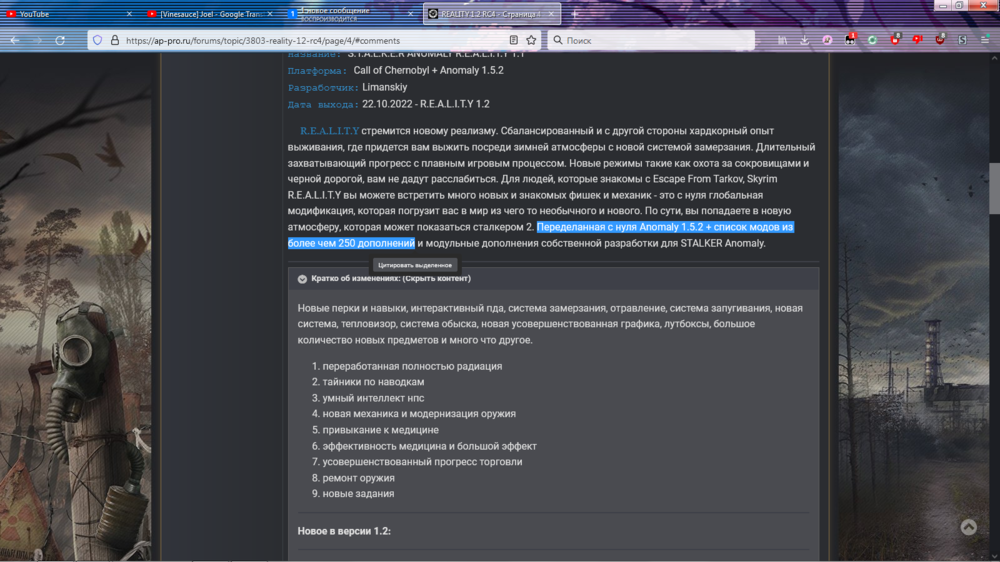
Task: Switch to the Vinesauce Joel Google Translate tab
Action: [x=209, y=13]
